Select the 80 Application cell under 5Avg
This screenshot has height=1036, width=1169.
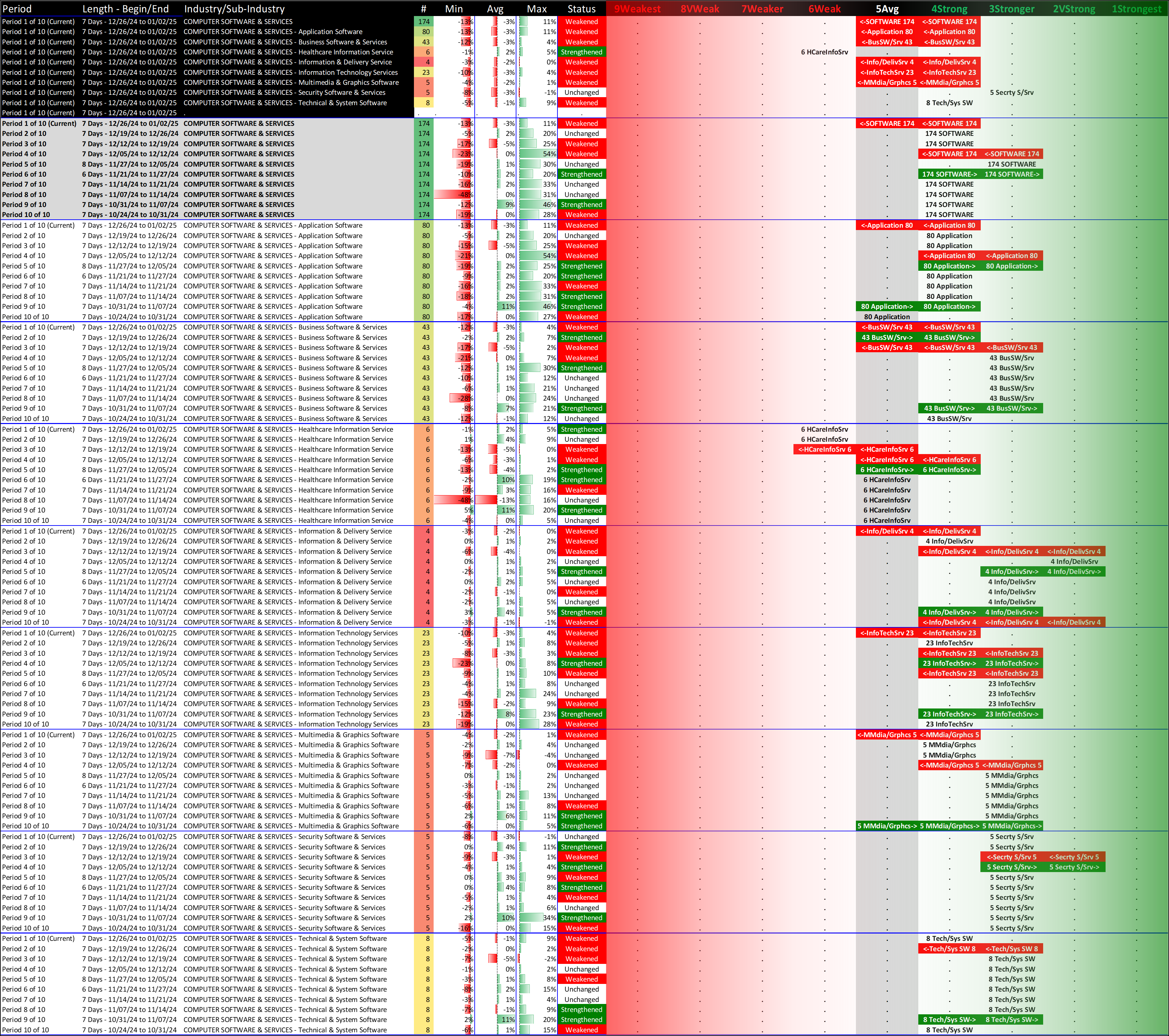[x=887, y=317]
